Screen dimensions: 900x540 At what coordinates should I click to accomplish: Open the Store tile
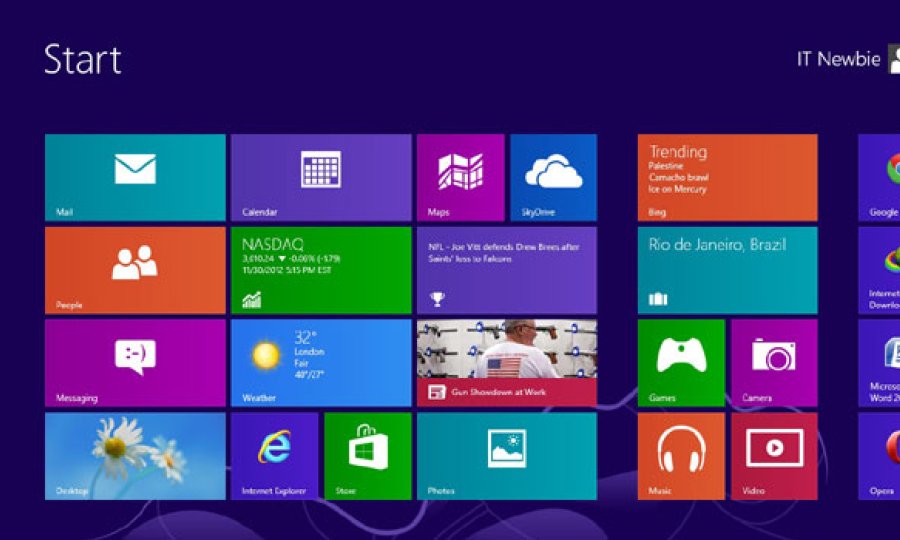click(367, 456)
